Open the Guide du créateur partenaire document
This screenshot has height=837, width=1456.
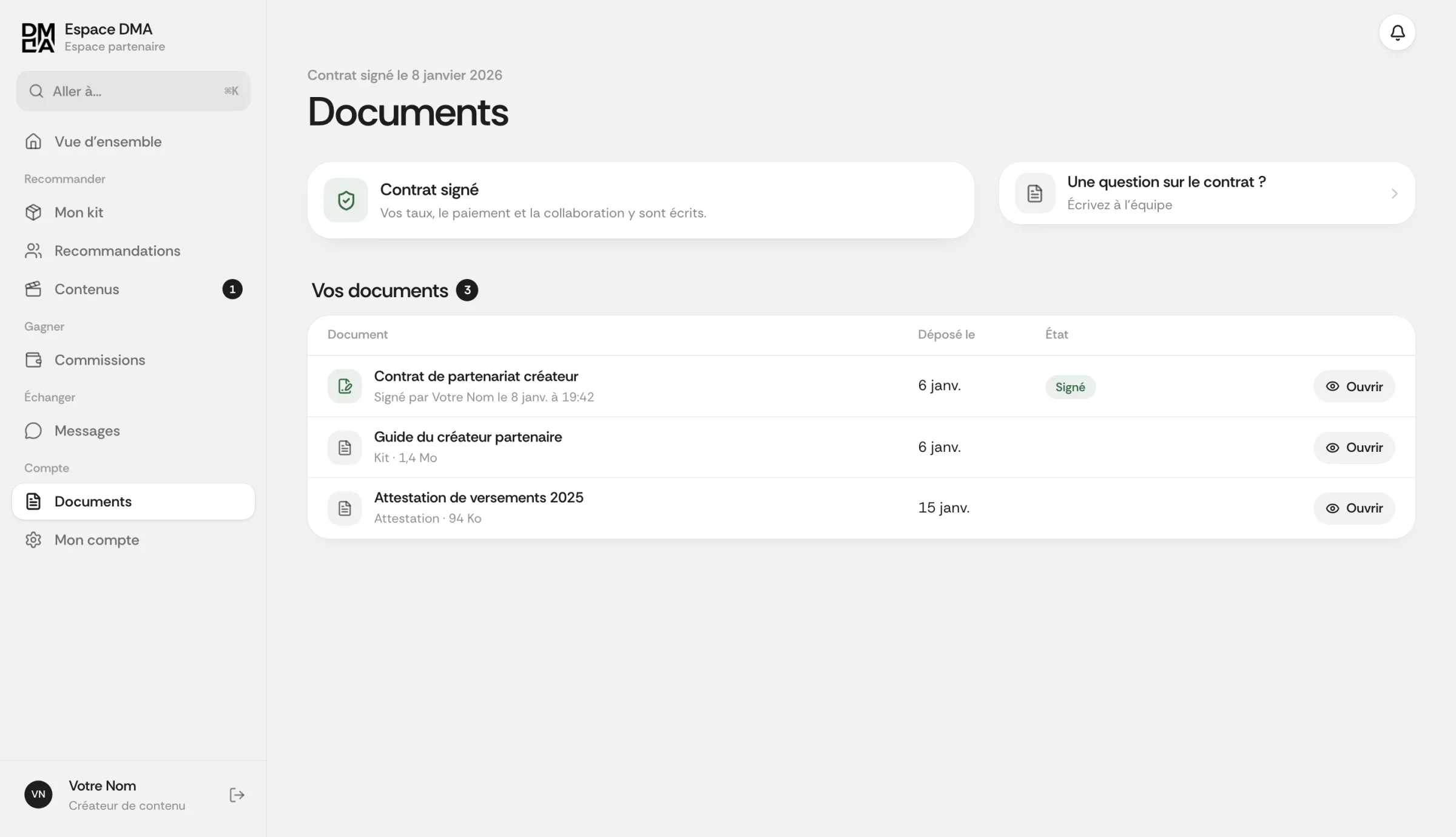1354,448
